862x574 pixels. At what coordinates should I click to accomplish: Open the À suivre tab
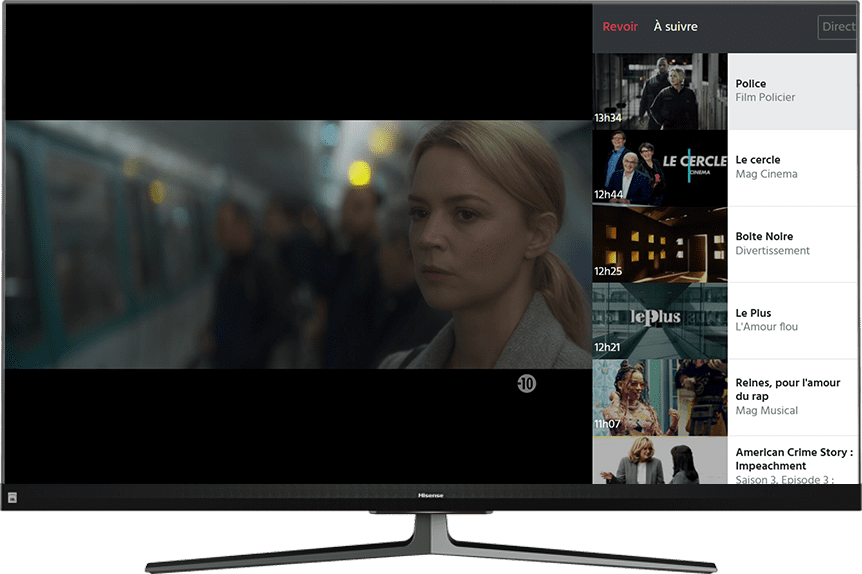point(675,27)
